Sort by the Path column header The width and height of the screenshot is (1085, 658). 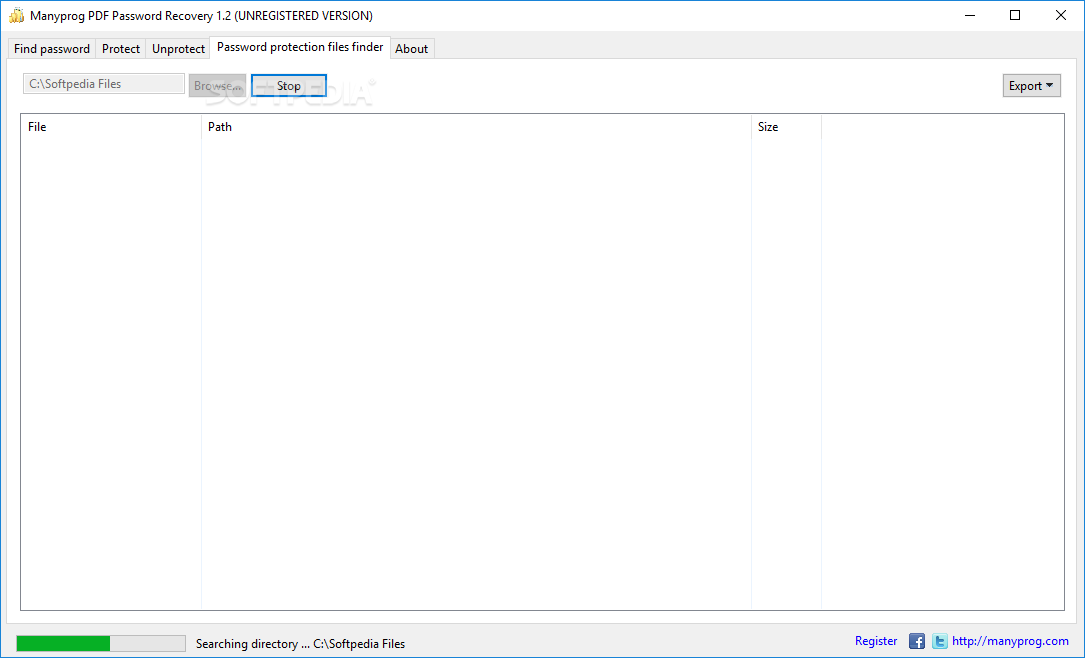476,127
